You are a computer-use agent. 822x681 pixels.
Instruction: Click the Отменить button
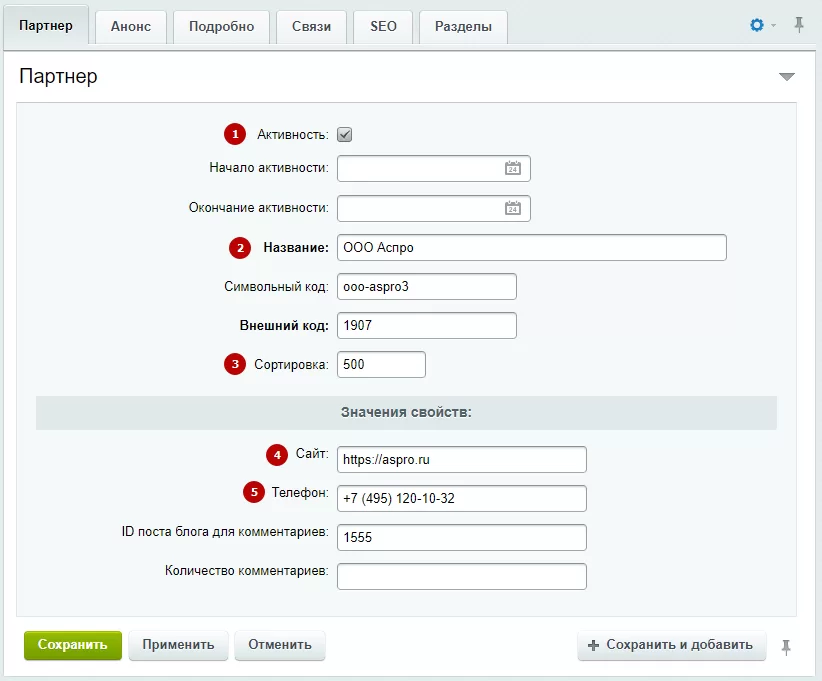280,645
